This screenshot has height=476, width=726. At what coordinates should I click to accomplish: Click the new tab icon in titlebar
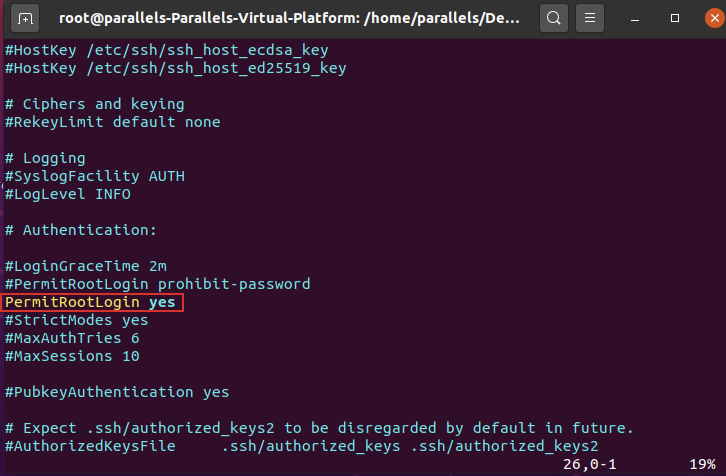pyautogui.click(x=26, y=18)
